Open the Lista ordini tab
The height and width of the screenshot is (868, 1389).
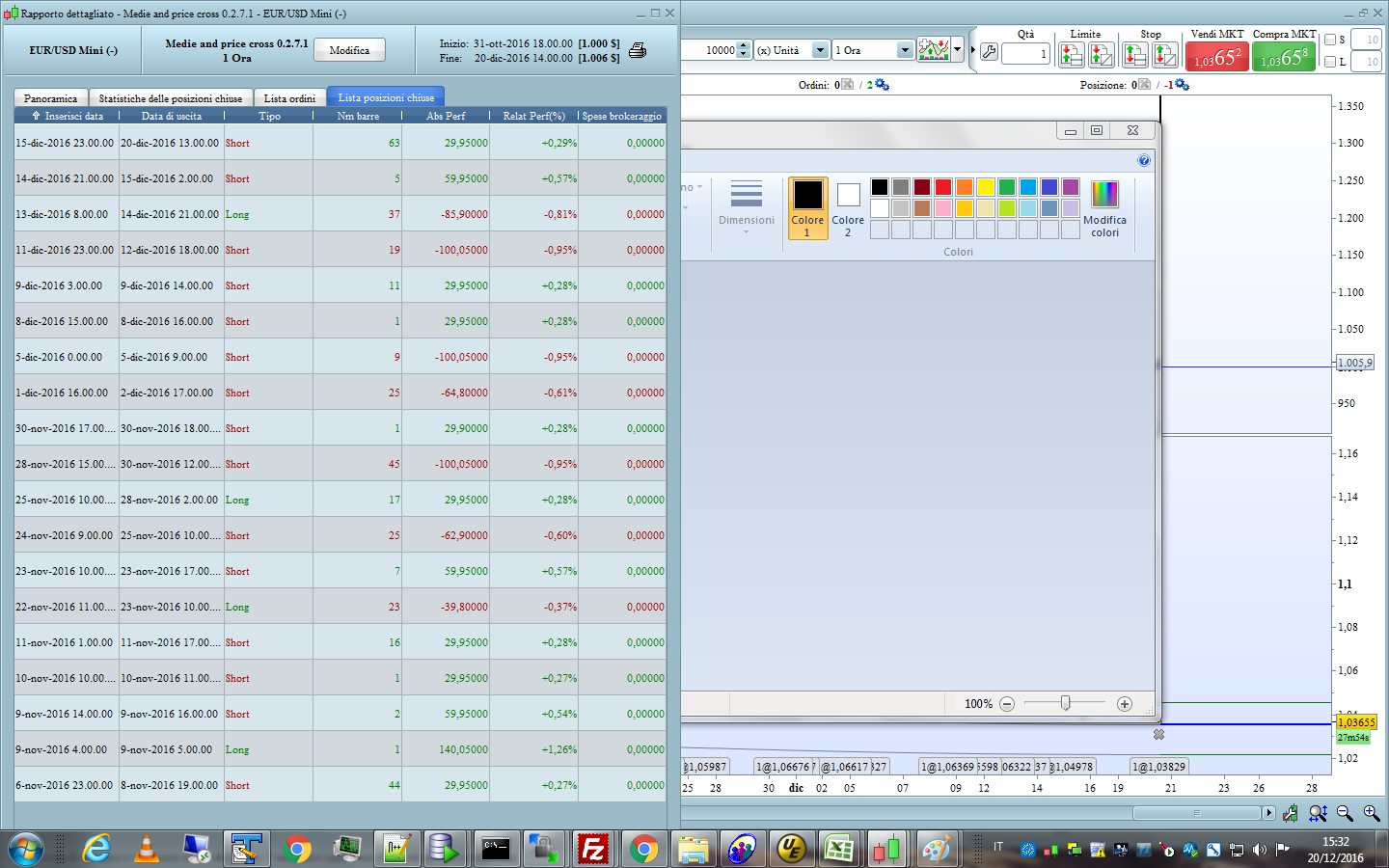coord(289,98)
